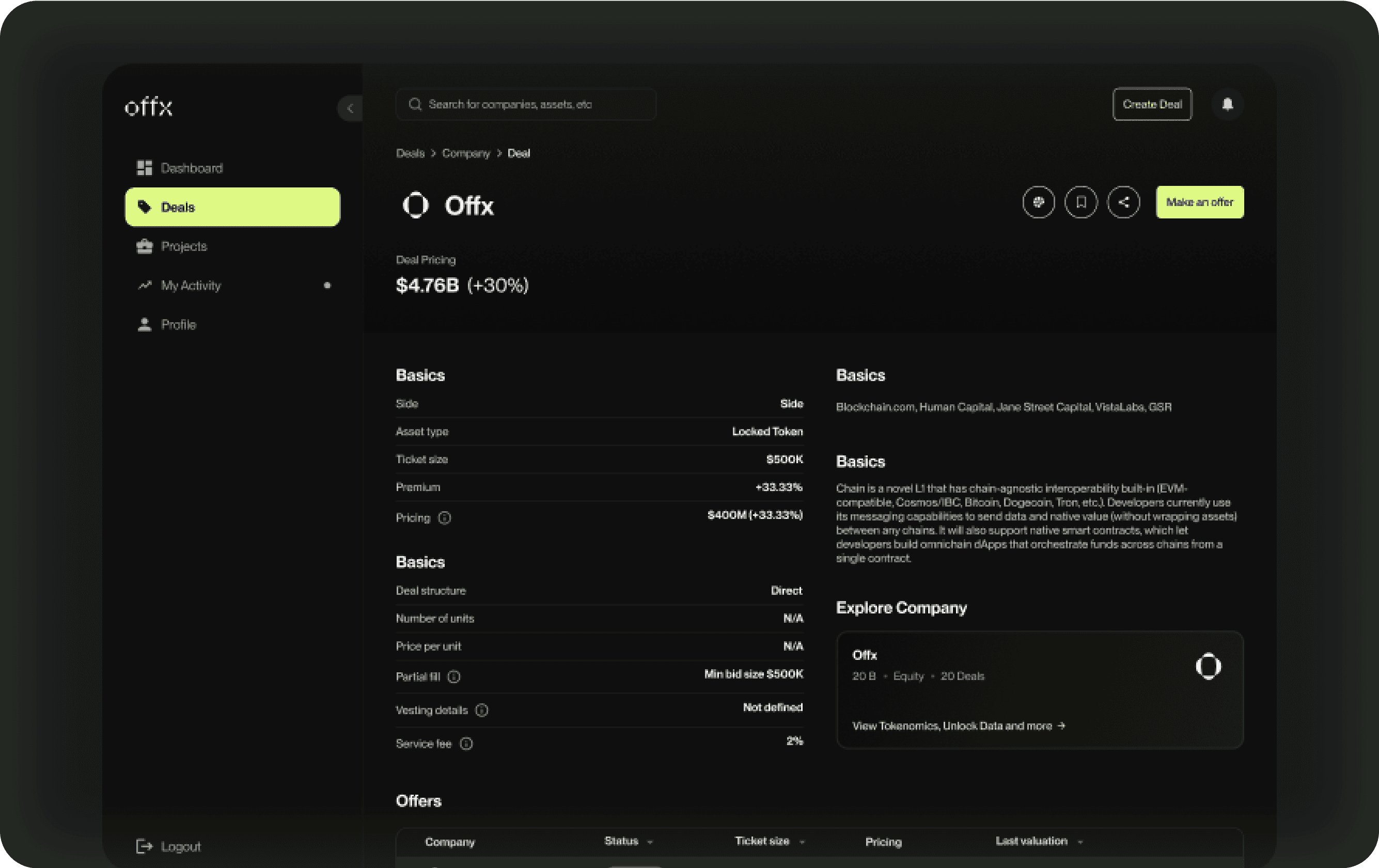The image size is (1379, 868).
Task: Click the Make an offer button
Action: click(x=1199, y=202)
